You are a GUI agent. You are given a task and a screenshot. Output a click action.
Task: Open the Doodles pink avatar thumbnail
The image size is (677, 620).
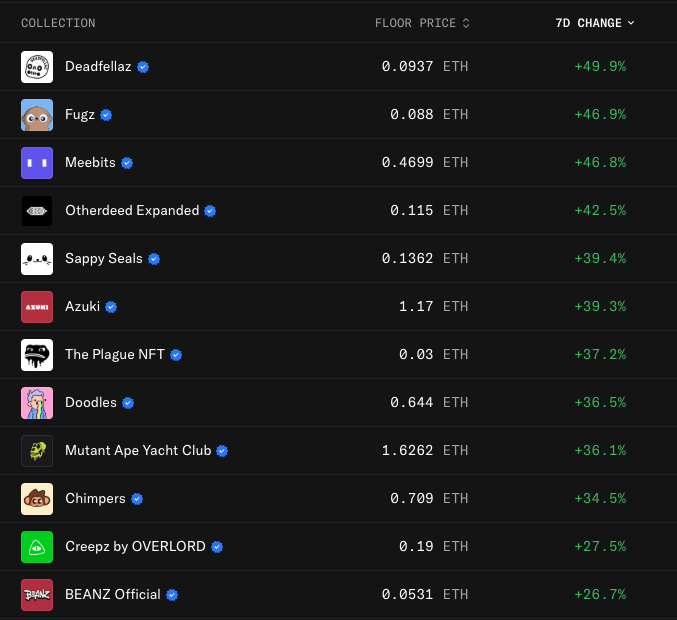(x=37, y=403)
